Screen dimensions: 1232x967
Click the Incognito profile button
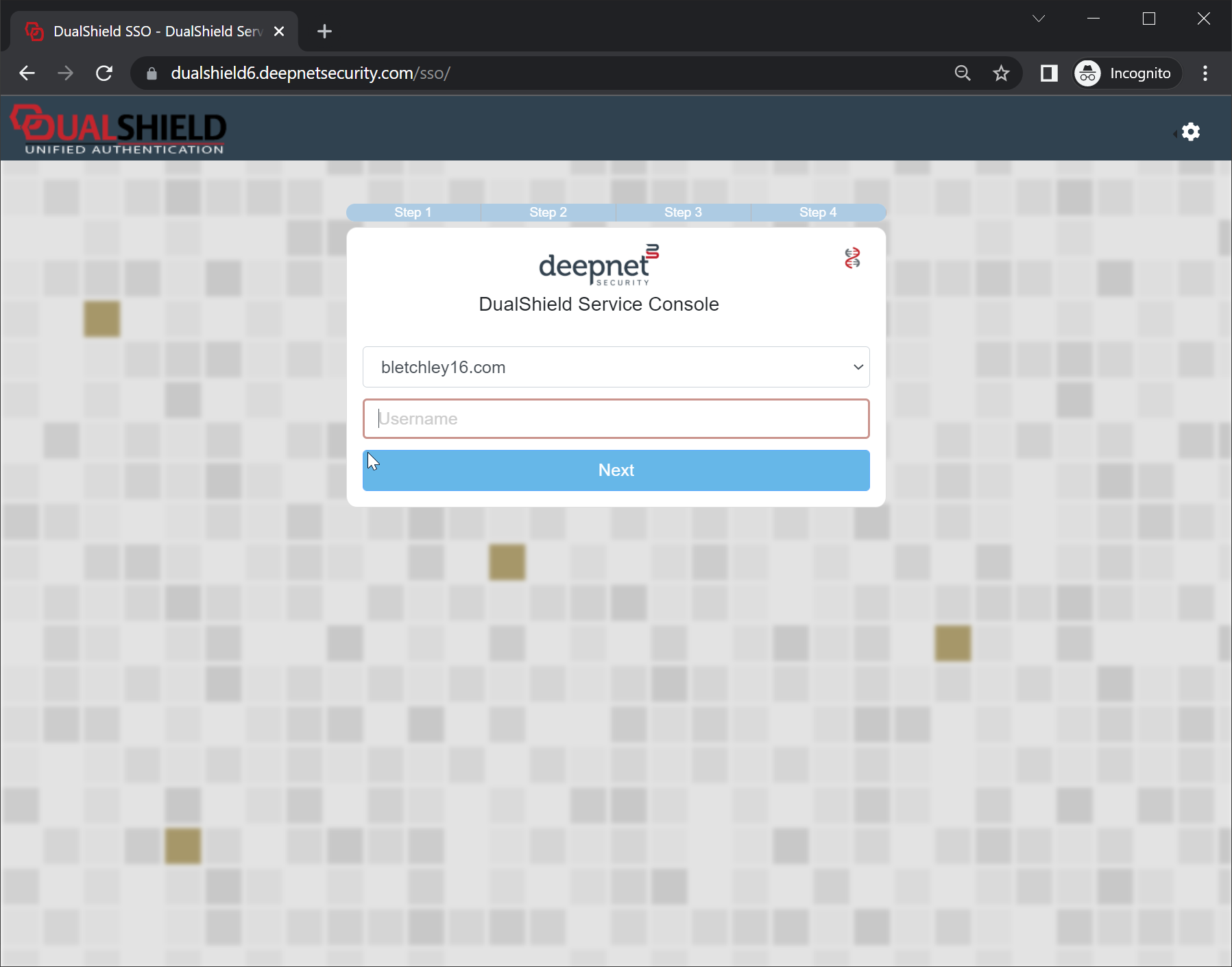[x=1126, y=73]
